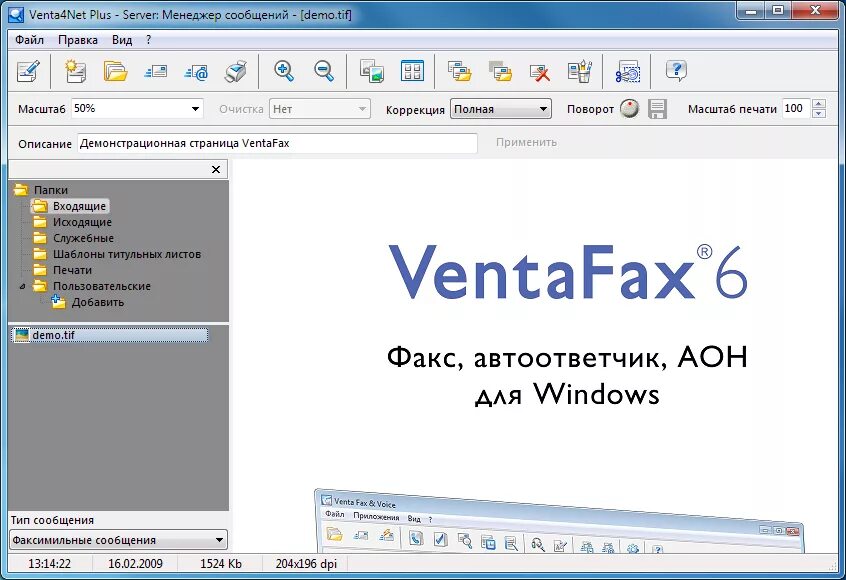Click the app icon in the title bar
The image size is (846, 580).
[17, 15]
